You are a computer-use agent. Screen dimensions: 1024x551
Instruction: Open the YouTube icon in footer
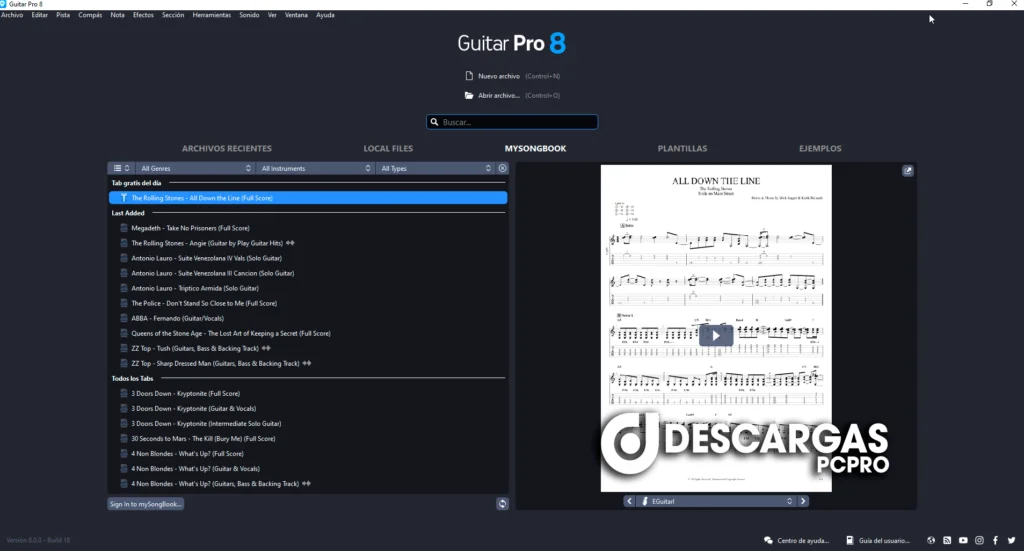(x=963, y=540)
